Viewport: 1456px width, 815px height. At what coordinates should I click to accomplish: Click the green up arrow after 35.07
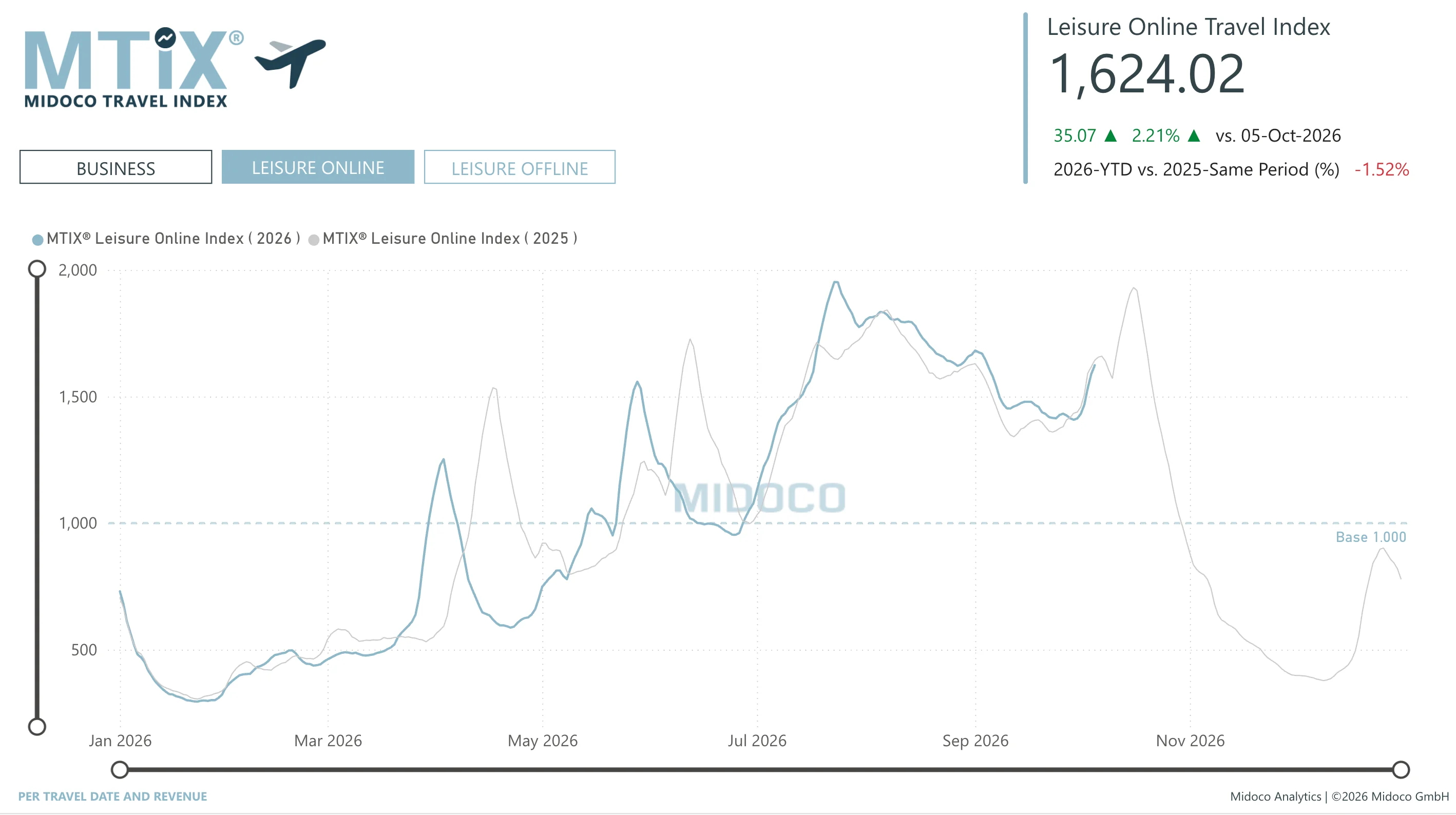(1110, 135)
